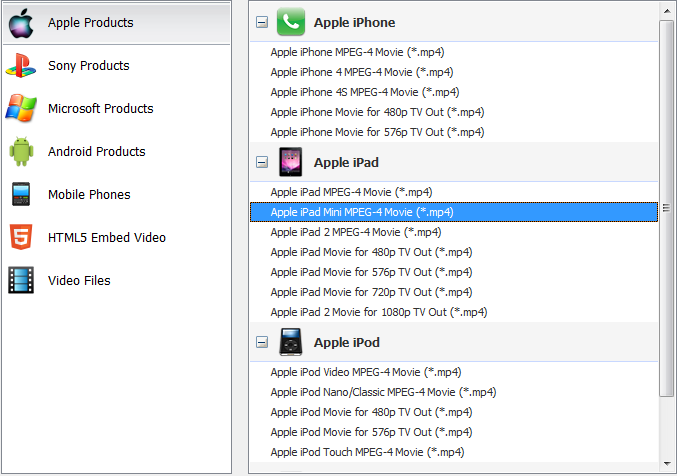Choose Apple iPad Movie for 720p TV Out

[x=454, y=292]
